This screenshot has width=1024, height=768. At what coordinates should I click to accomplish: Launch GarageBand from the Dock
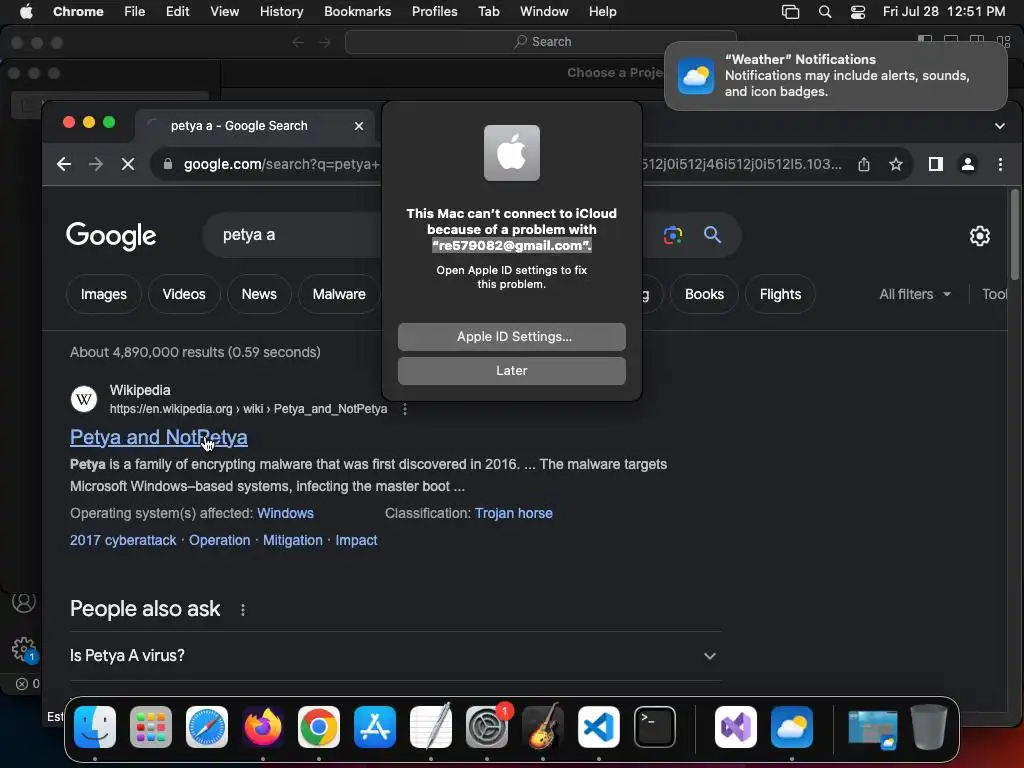(x=543, y=727)
